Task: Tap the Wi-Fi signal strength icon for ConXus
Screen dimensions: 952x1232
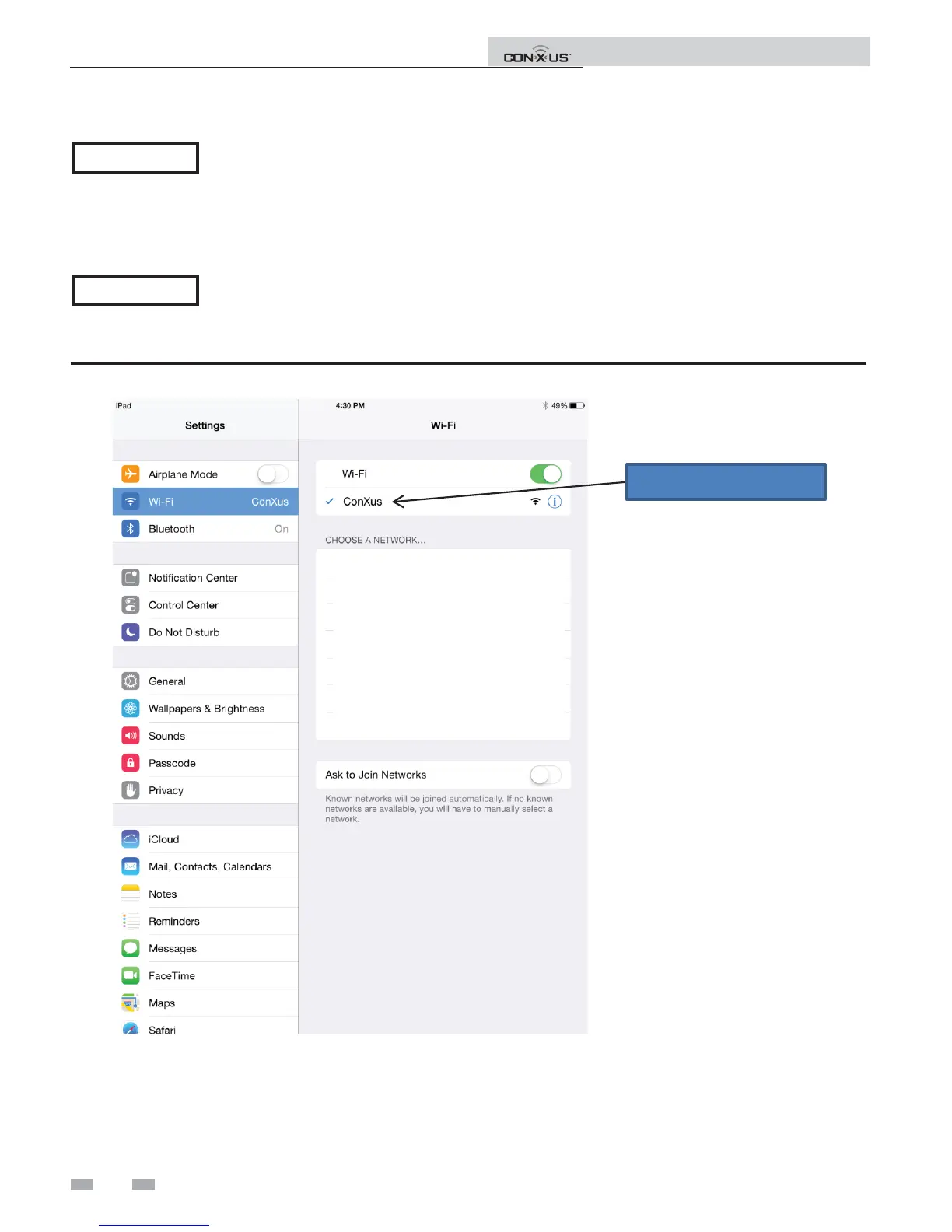Action: [535, 502]
